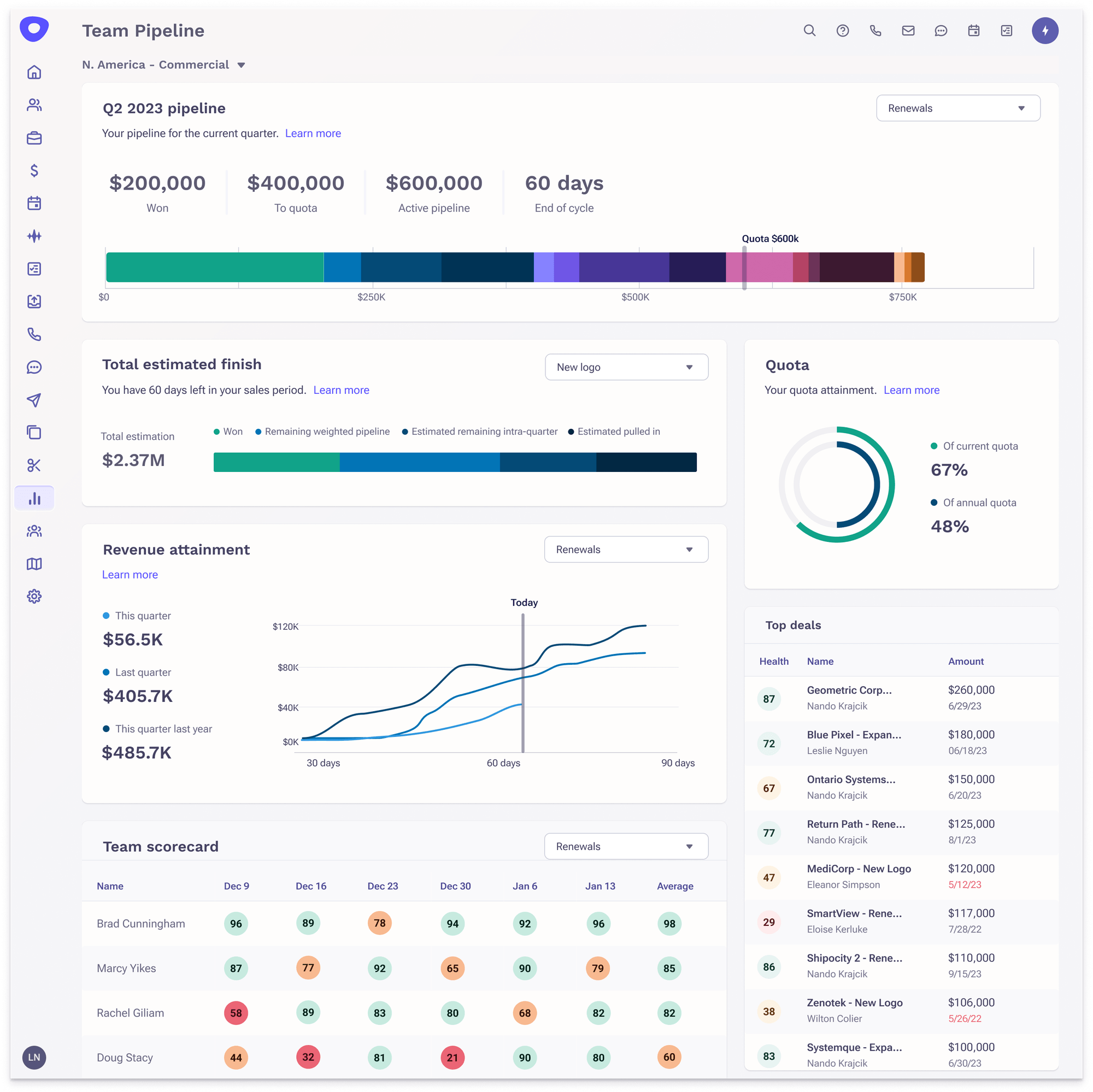Select the tasks checklist icon in the top bar
Screen dimensions: 1093x1092
(1007, 31)
